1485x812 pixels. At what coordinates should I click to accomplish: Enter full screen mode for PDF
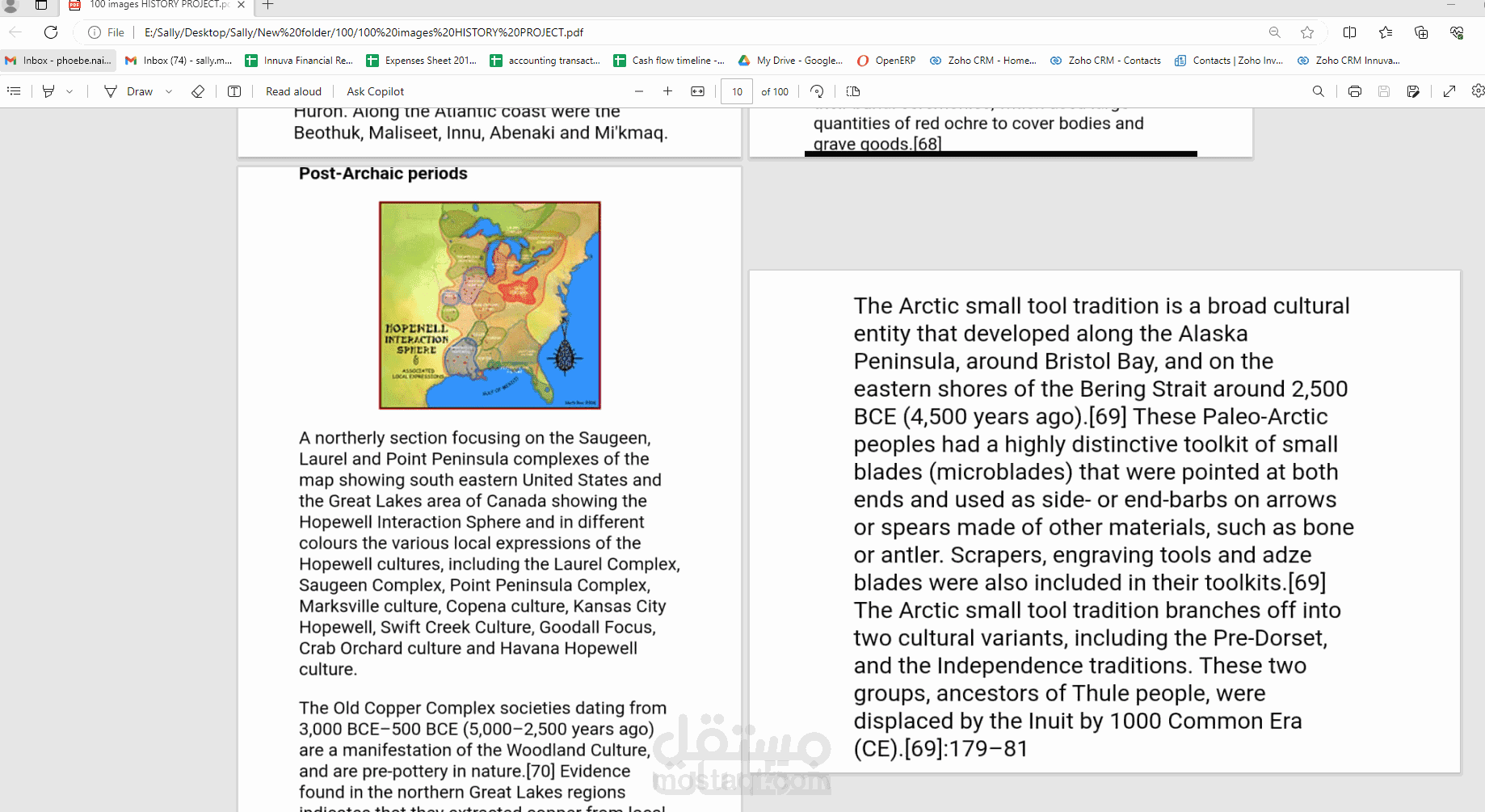[1449, 91]
